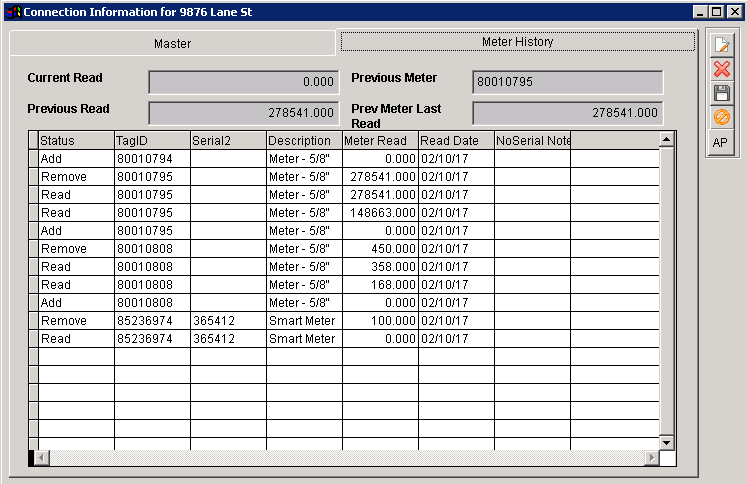This screenshot has height=484, width=747.
Task: Click the Prev Meter Last Read field
Action: (567, 113)
